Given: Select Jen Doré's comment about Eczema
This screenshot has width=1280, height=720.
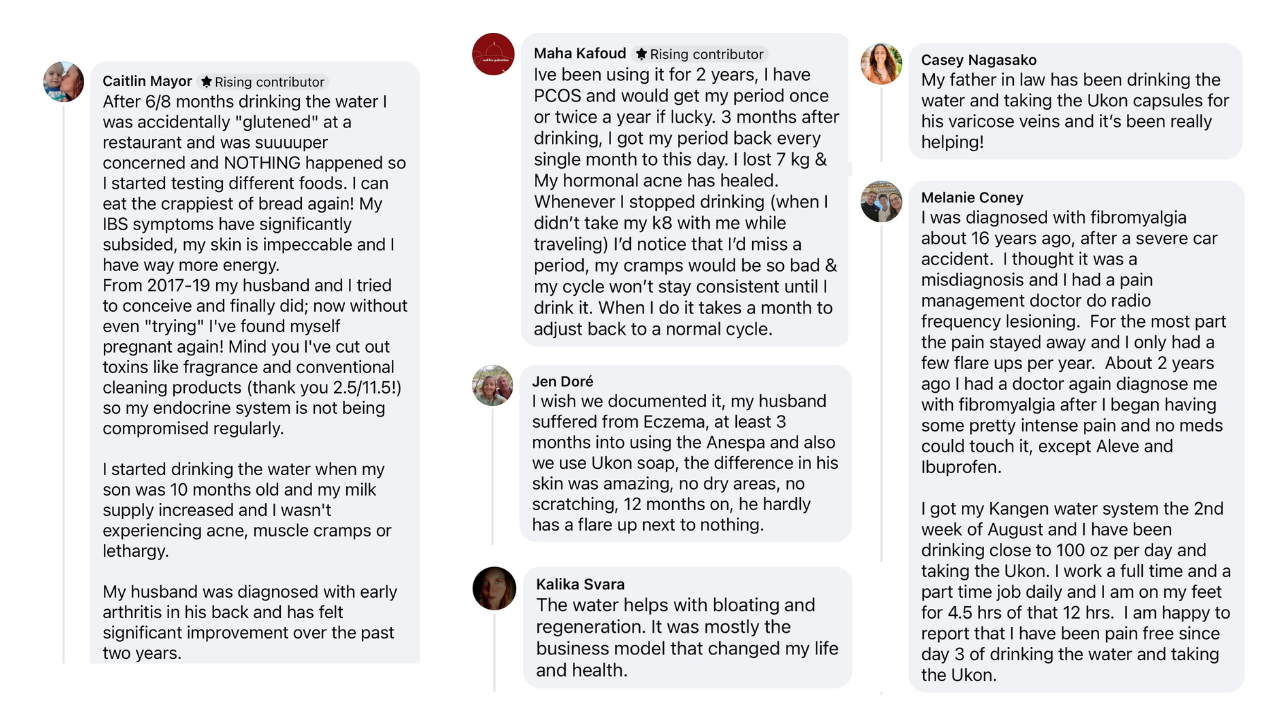Looking at the screenshot, I should (x=686, y=453).
